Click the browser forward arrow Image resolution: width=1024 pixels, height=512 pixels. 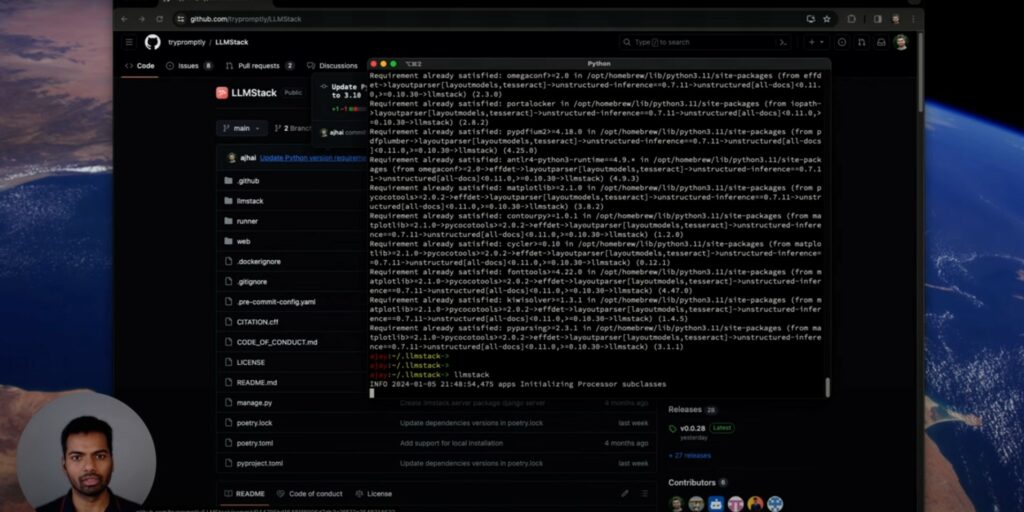[142, 19]
